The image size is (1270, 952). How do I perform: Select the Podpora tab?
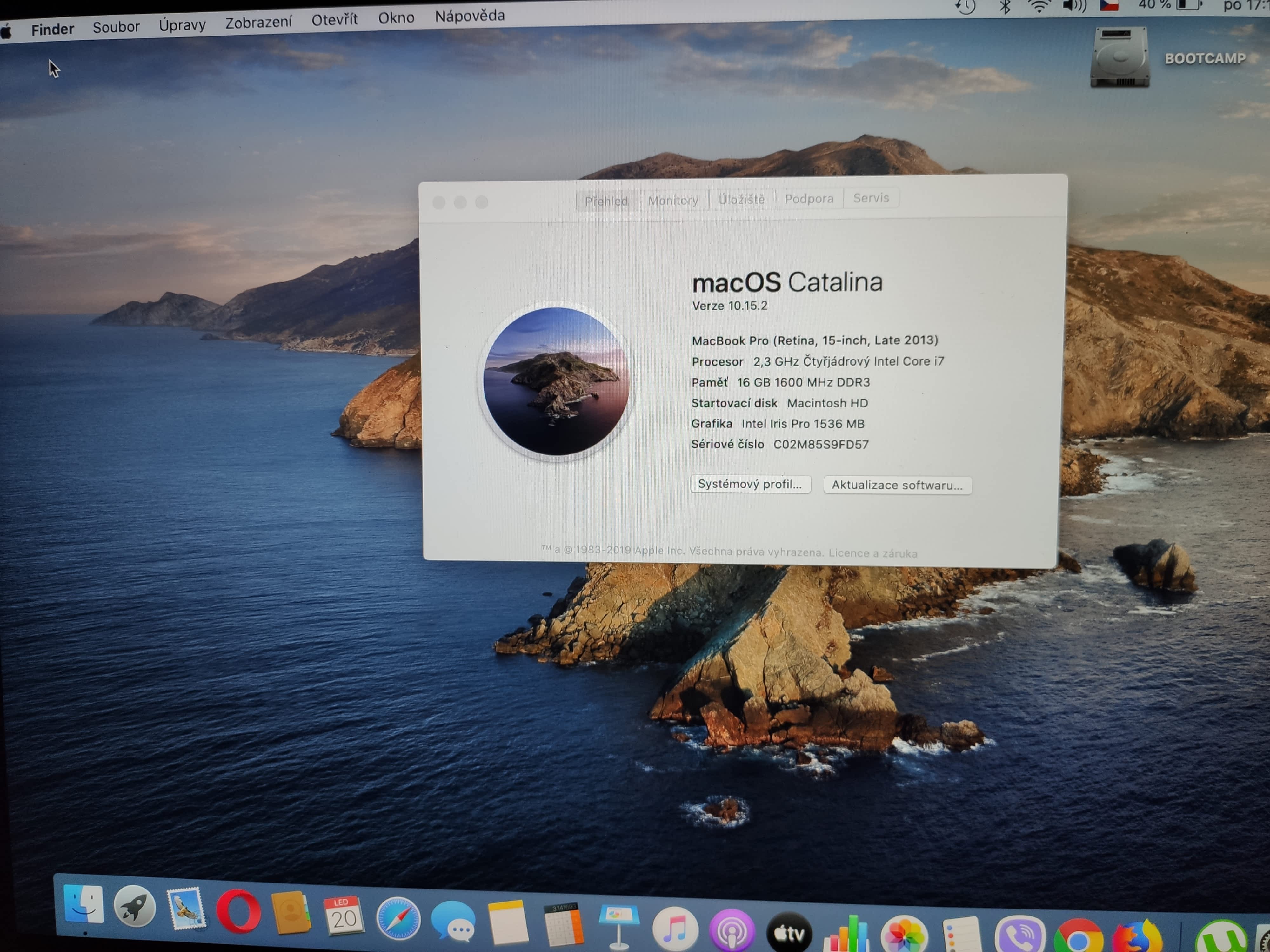pyautogui.click(x=808, y=199)
